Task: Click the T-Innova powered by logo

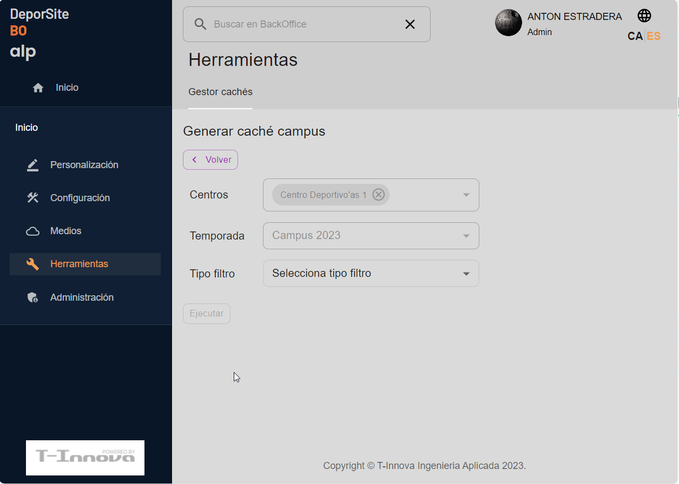Action: 85,458
